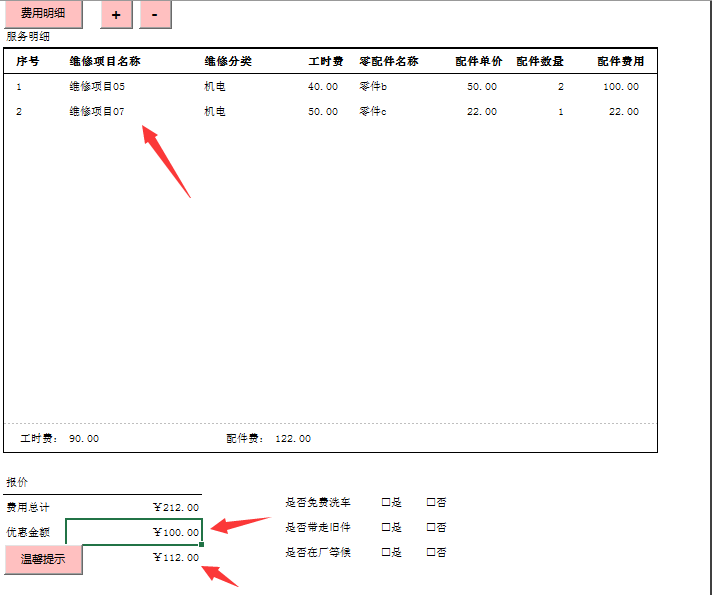
Task: Click the 费用明细 button
Action: [x=43, y=14]
